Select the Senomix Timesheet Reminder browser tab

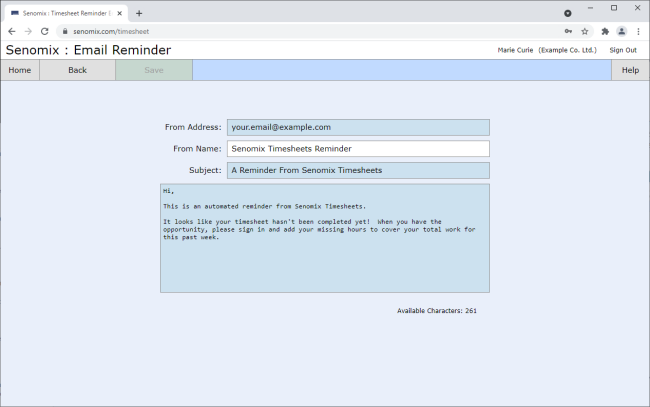[66, 13]
